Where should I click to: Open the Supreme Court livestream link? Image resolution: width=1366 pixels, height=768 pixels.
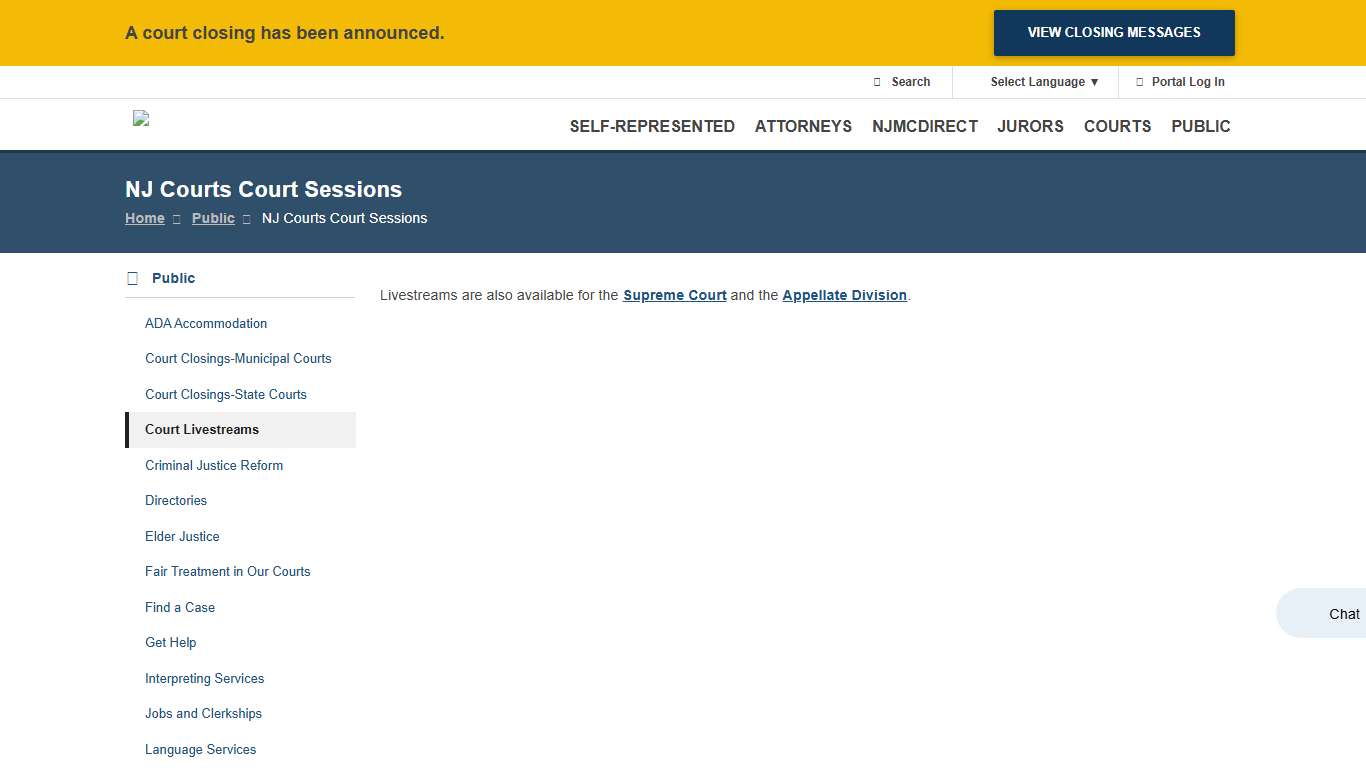click(674, 295)
